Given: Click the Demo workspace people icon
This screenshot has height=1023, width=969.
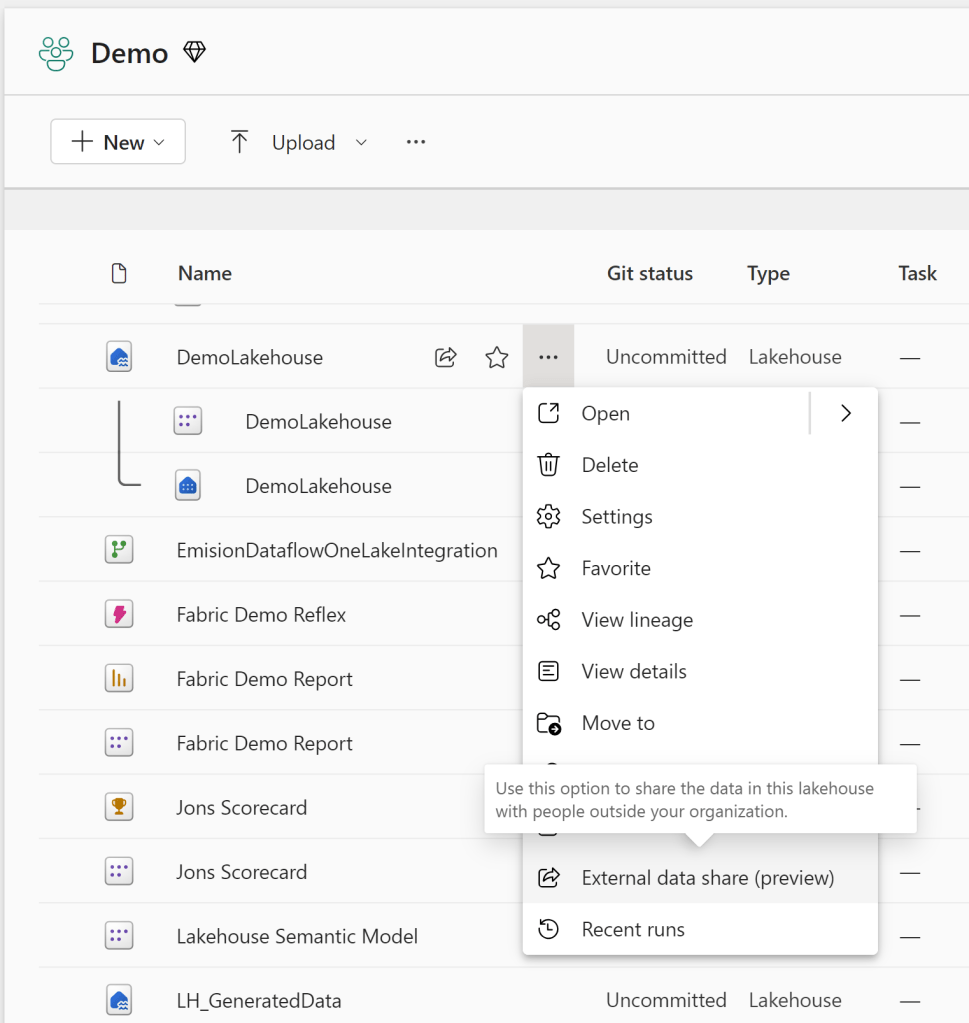Looking at the screenshot, I should click(56, 53).
